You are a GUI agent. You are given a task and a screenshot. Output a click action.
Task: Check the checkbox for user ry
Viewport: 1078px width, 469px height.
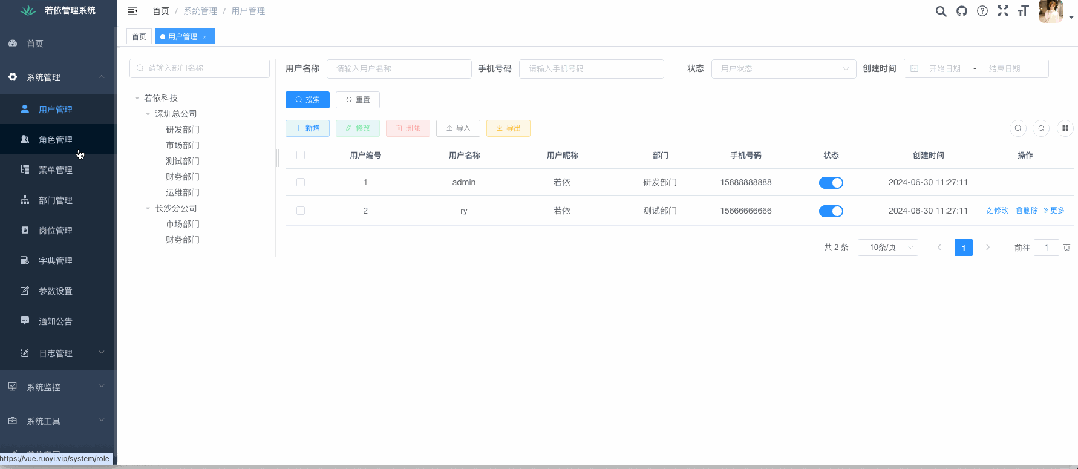300,211
